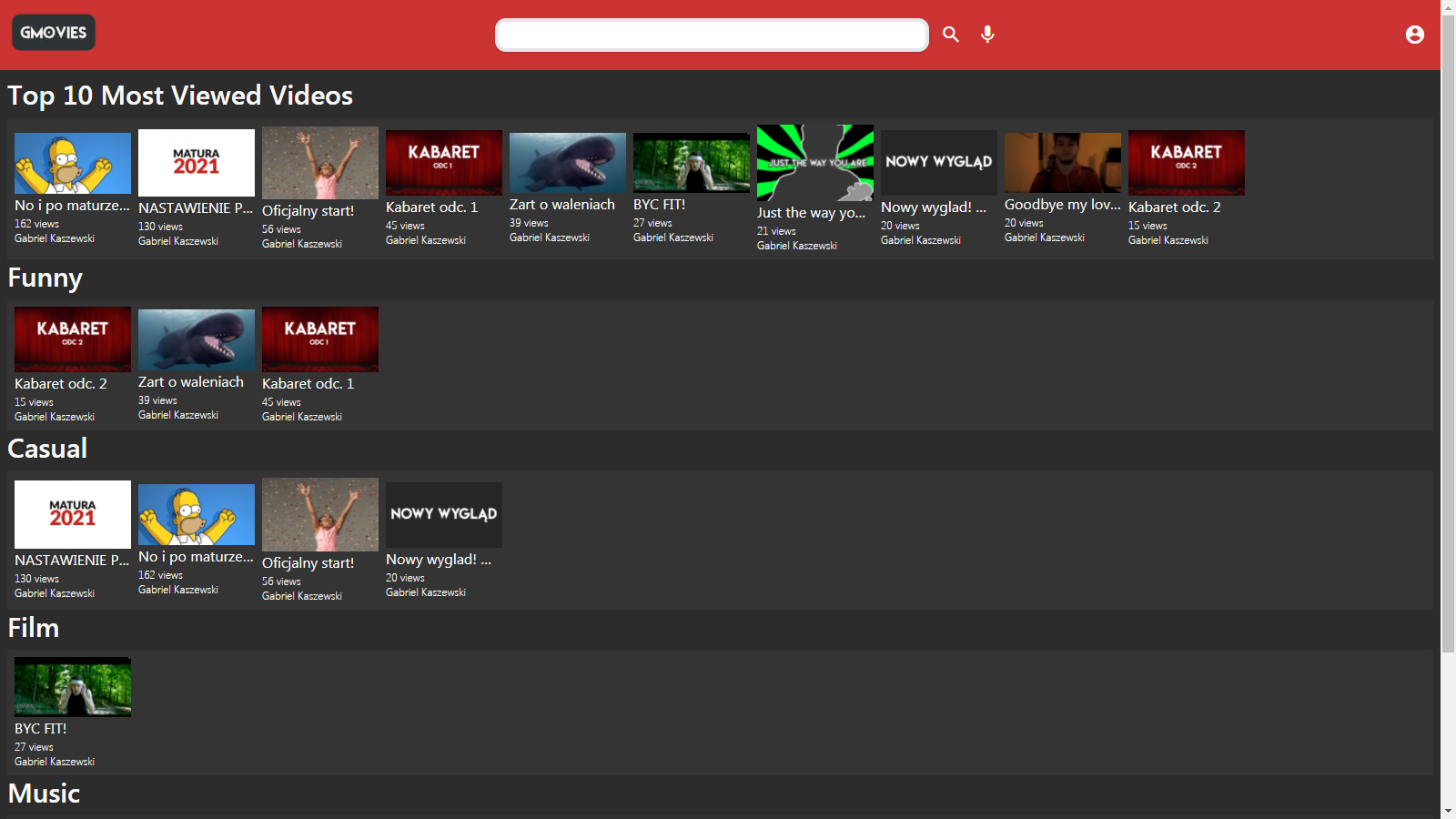Open BYC FIT! thumbnail in Top 10

[x=692, y=163]
